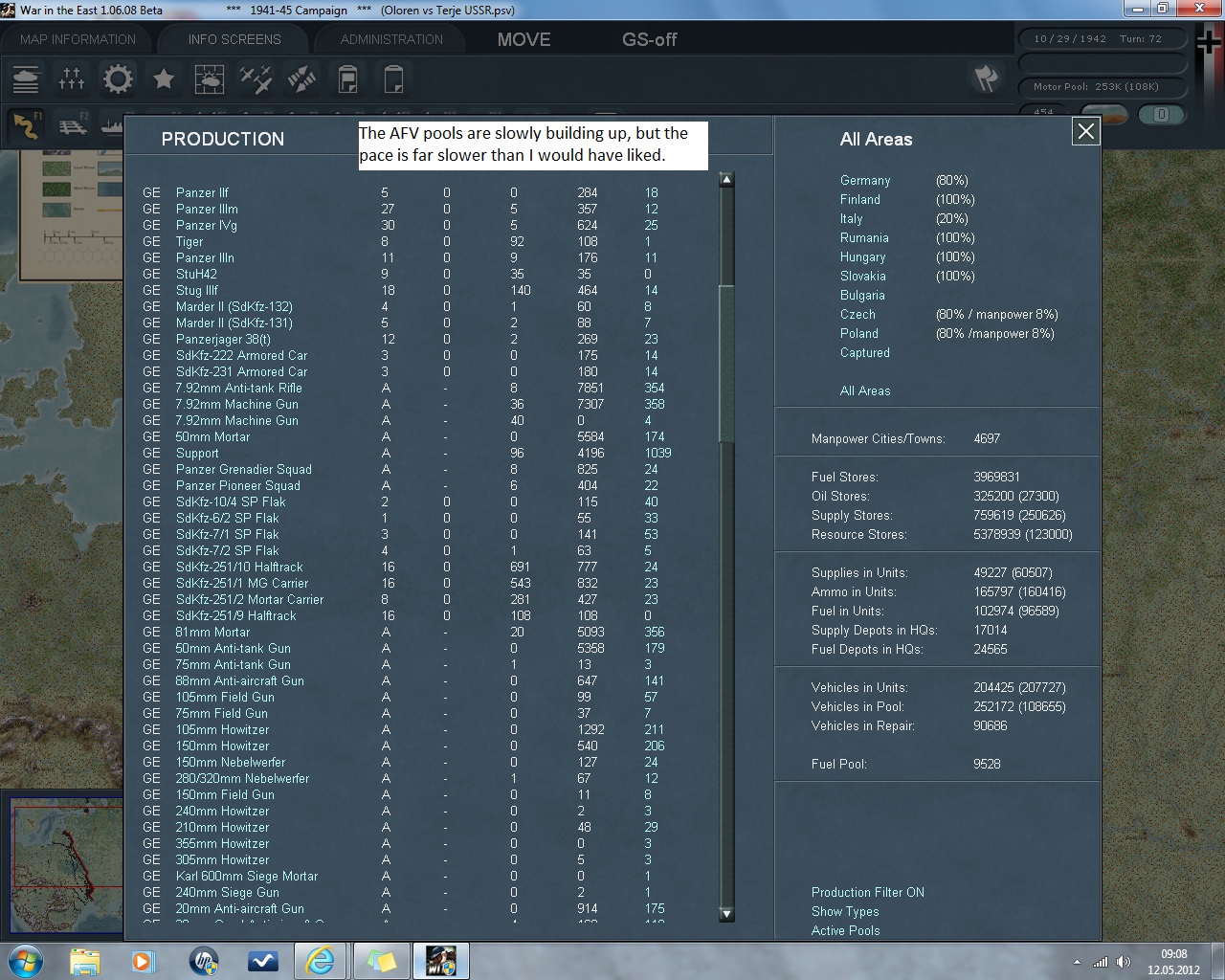Switch to the INFO SCREENS tab
Screen dimensions: 1225x980
coord(234,39)
